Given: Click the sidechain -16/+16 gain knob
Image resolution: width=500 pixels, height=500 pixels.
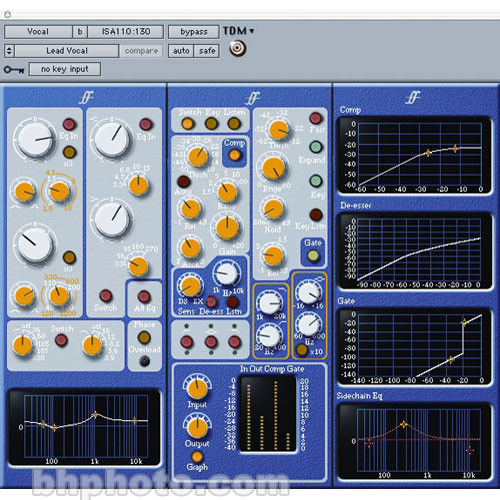Looking at the screenshot, I should pyautogui.click(x=309, y=293).
